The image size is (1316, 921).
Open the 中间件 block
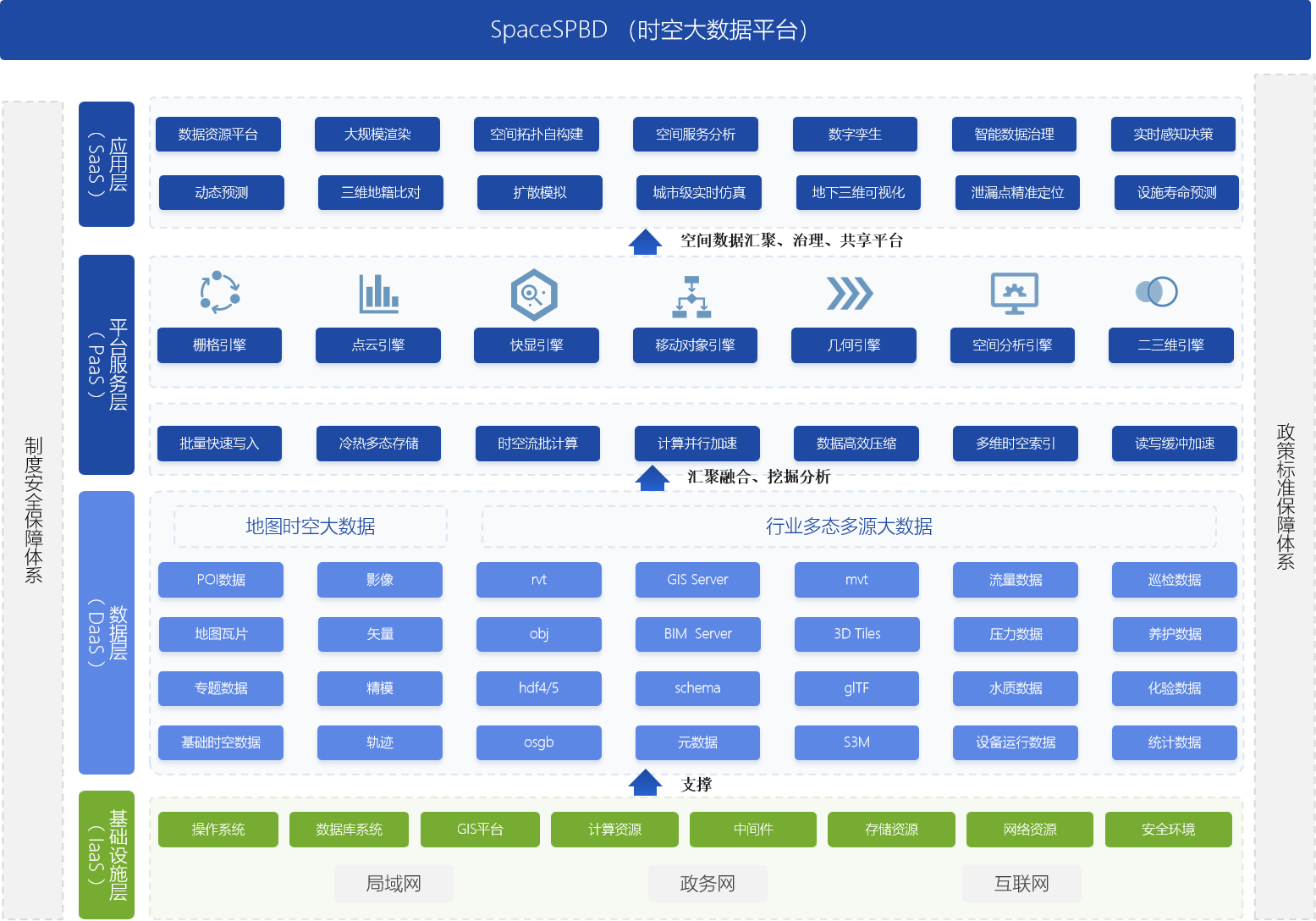point(753,830)
